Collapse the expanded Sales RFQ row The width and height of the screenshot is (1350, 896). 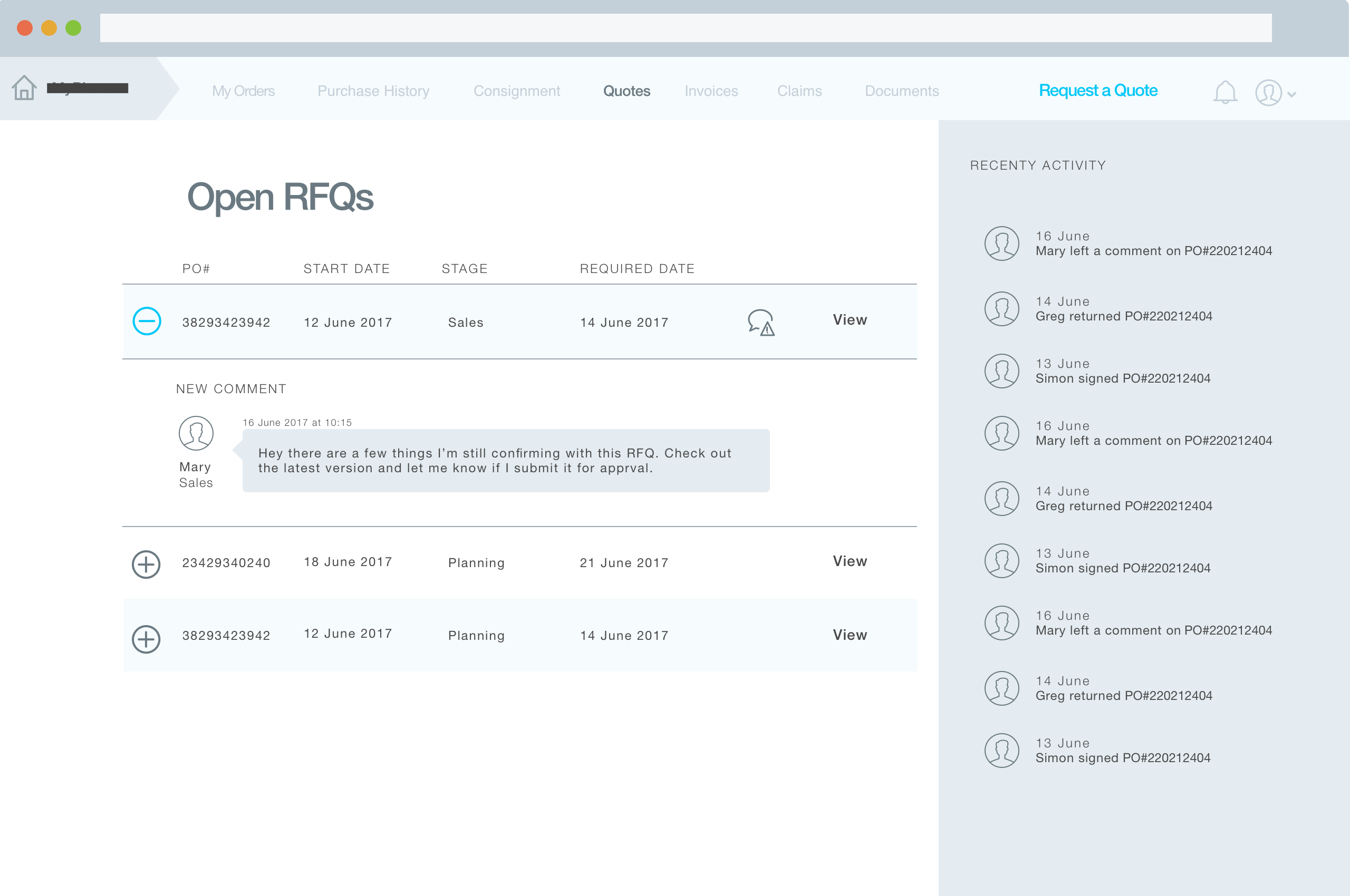(x=147, y=321)
